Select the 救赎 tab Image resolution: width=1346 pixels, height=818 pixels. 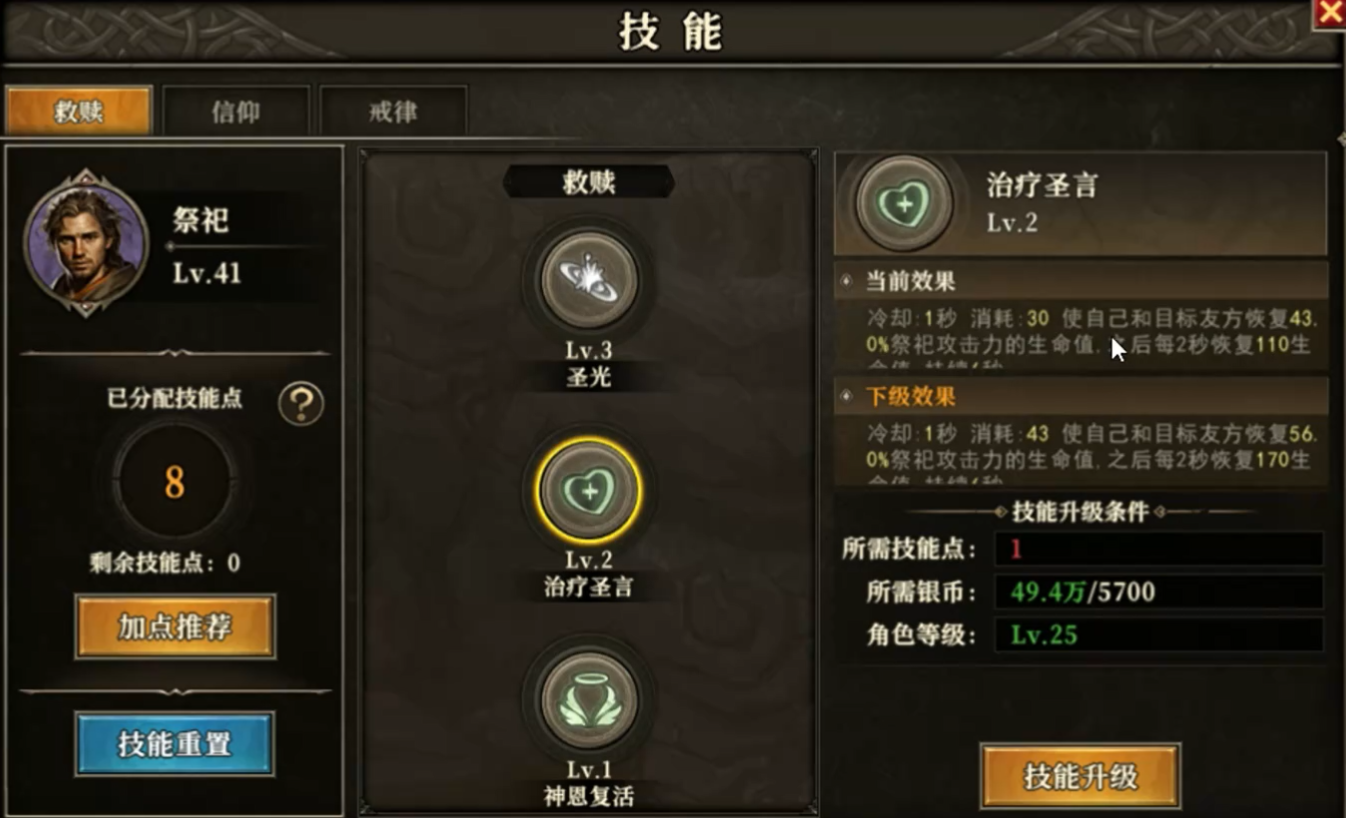click(79, 110)
